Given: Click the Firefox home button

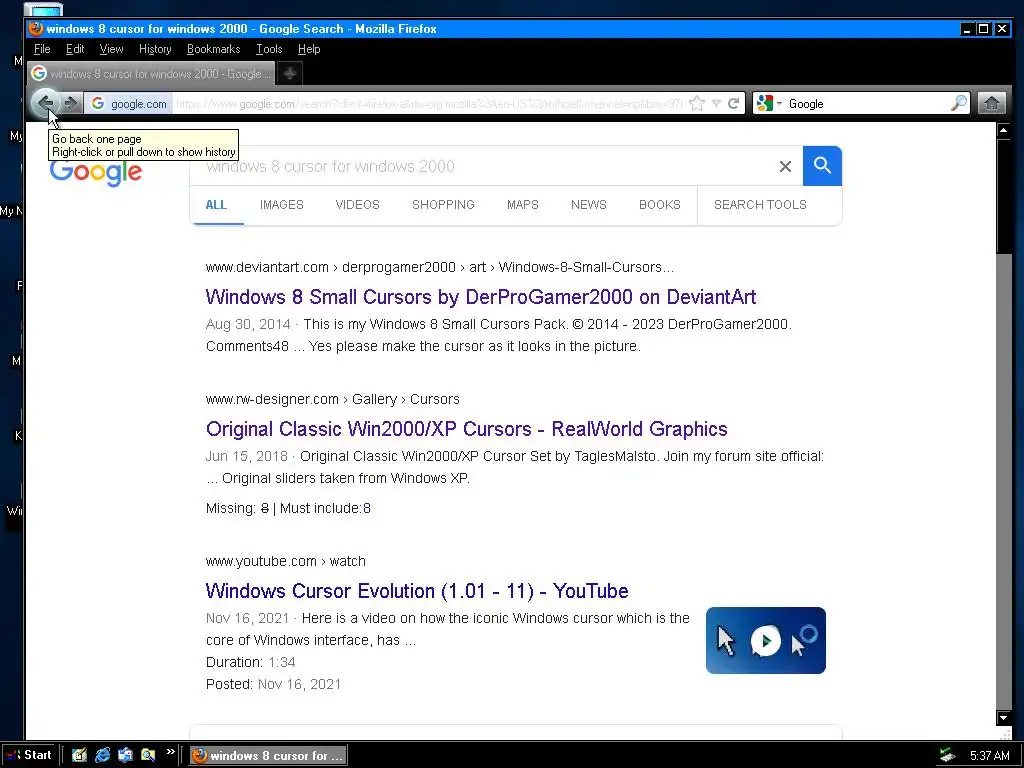Looking at the screenshot, I should (x=991, y=103).
